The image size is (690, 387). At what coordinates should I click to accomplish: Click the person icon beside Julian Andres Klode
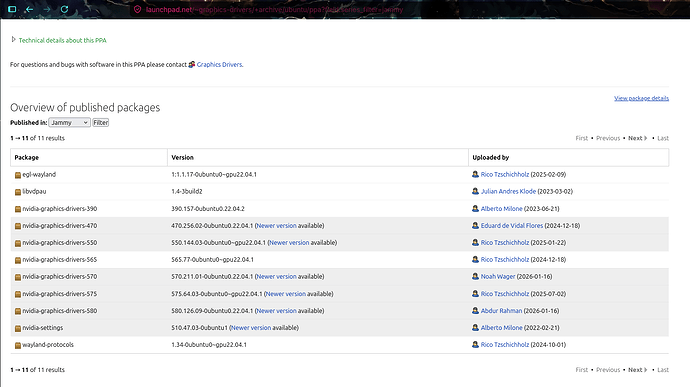[475, 191]
